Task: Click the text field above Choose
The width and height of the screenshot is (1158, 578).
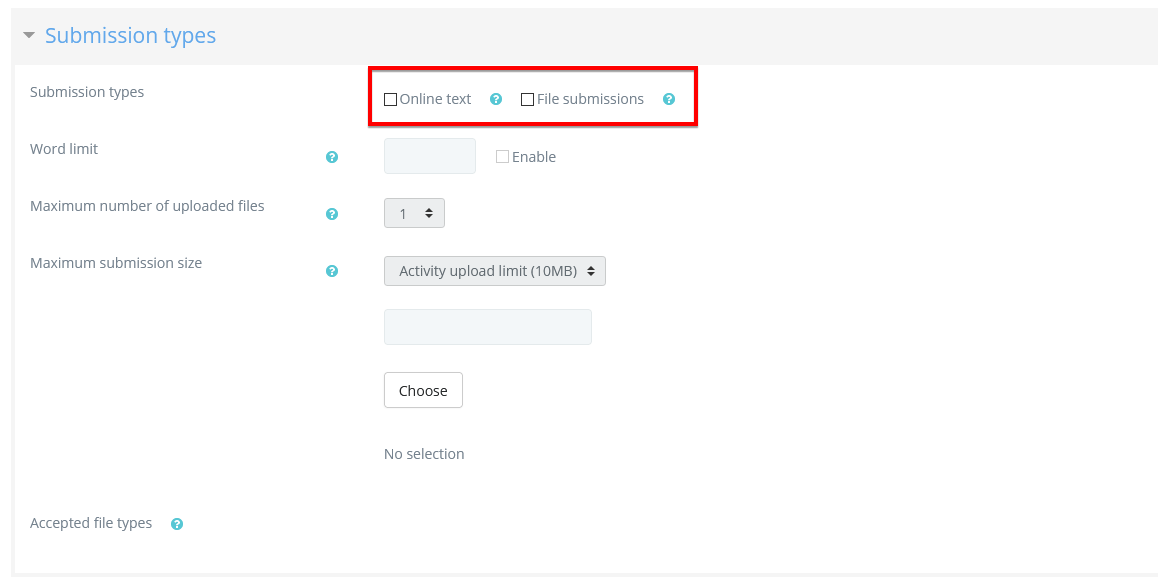Action: [488, 327]
